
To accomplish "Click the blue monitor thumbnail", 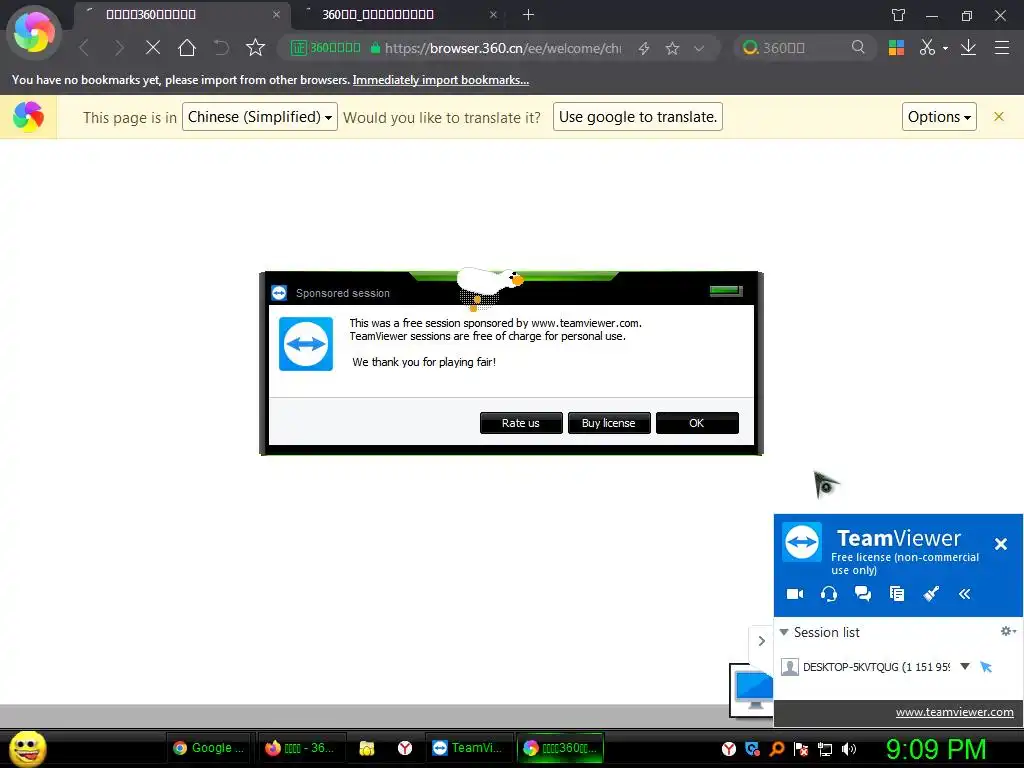I will coord(752,690).
